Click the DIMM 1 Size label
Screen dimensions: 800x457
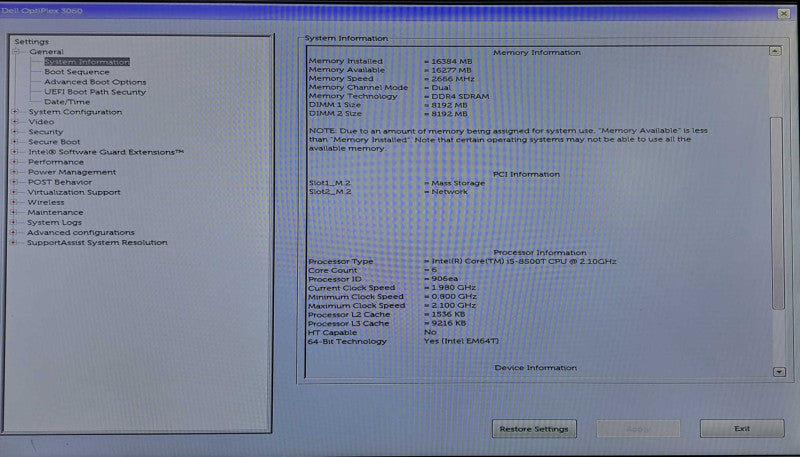click(x=335, y=105)
